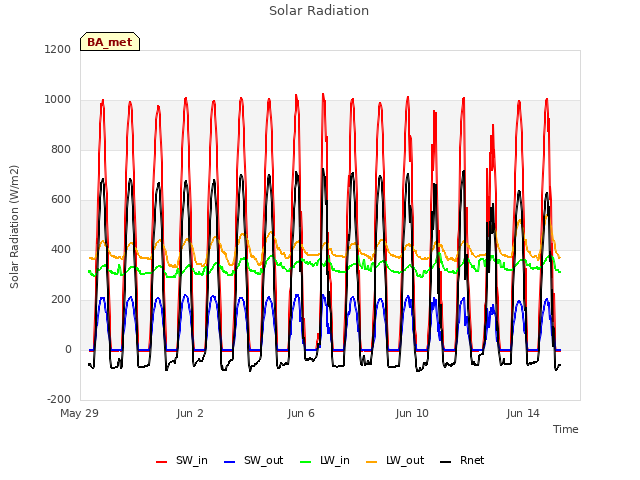Image resolution: width=640 pixels, height=480 pixels.
Task: Toggle the SW_in legend entry
Action: click(x=182, y=461)
